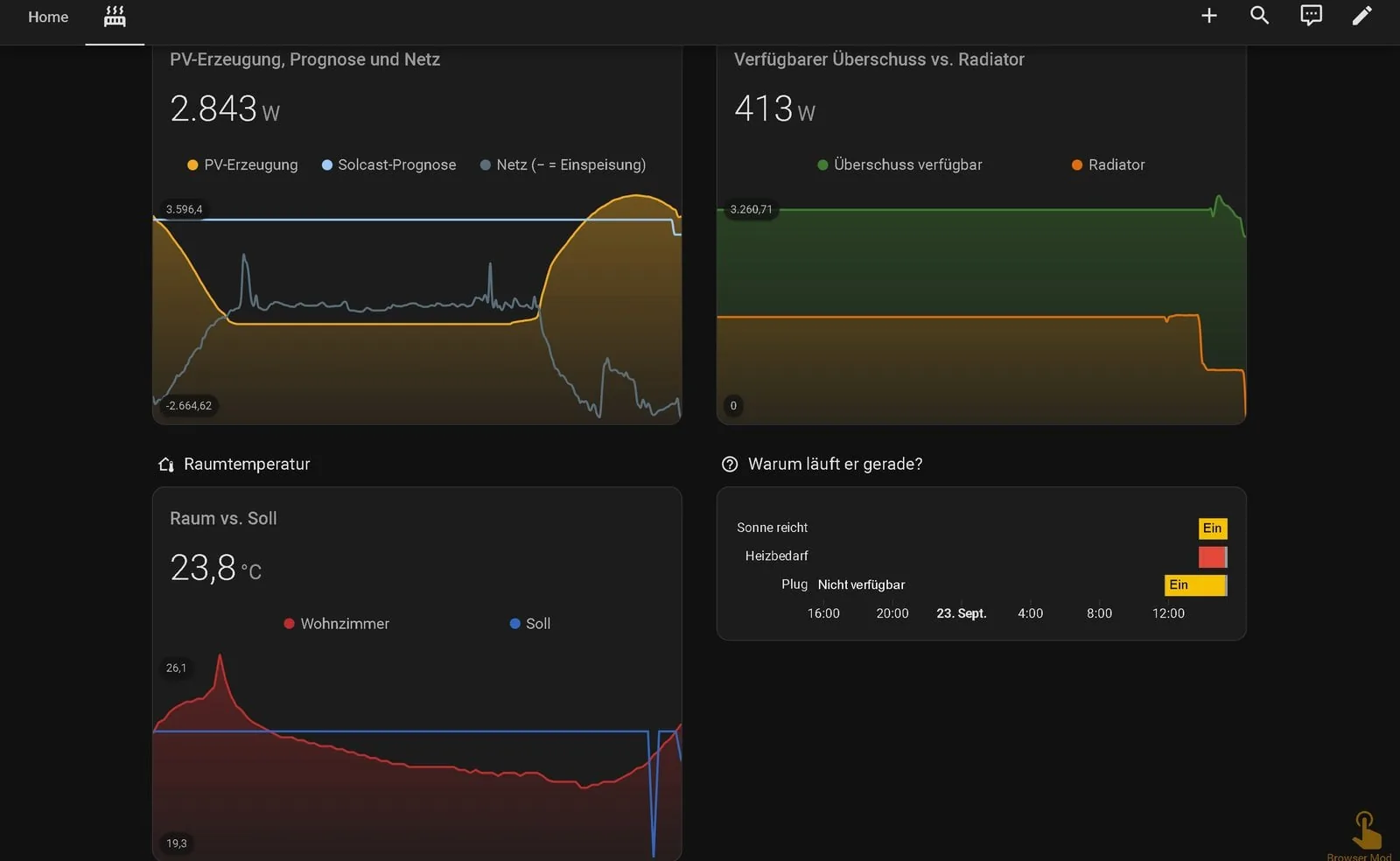Click the Raumtemperatur section heading
1400x861 pixels.
point(247,465)
